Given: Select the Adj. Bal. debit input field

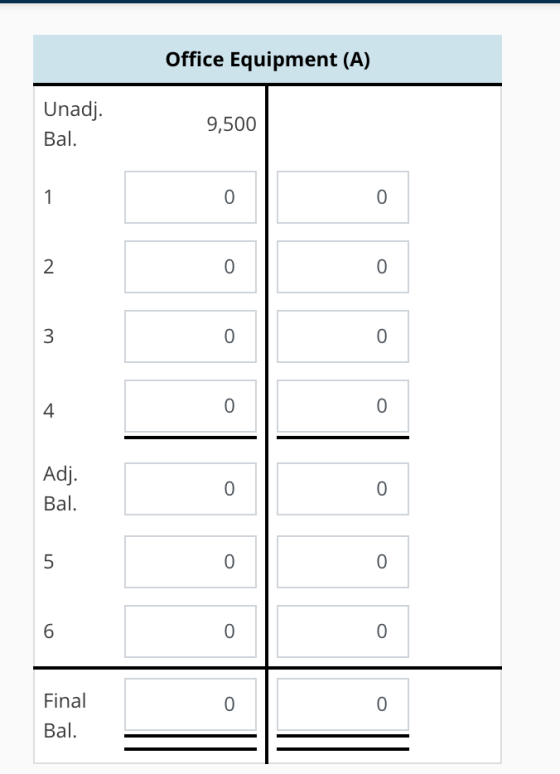Looking at the screenshot, I should coord(190,489).
